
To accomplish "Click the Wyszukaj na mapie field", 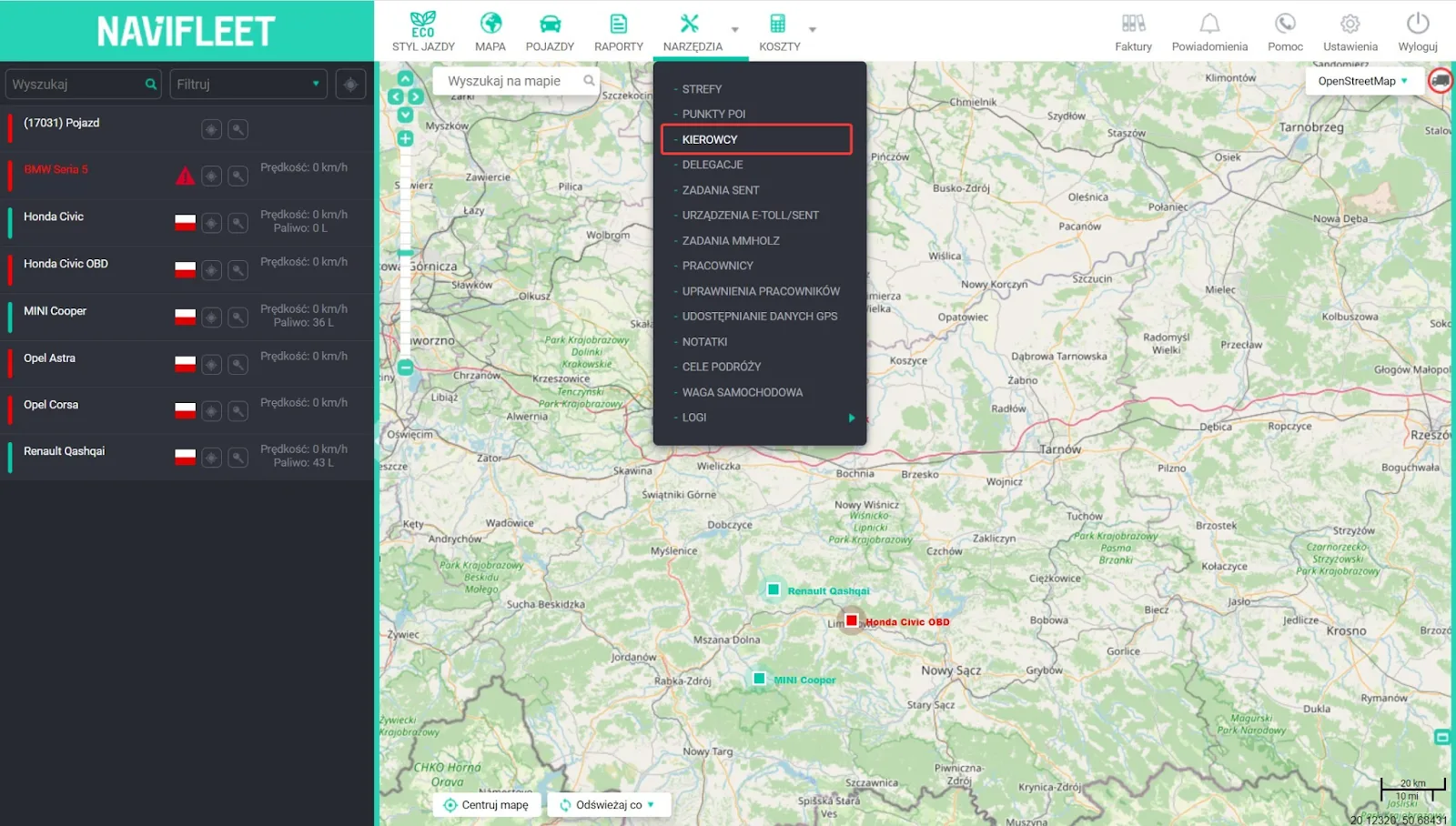I will [x=516, y=81].
